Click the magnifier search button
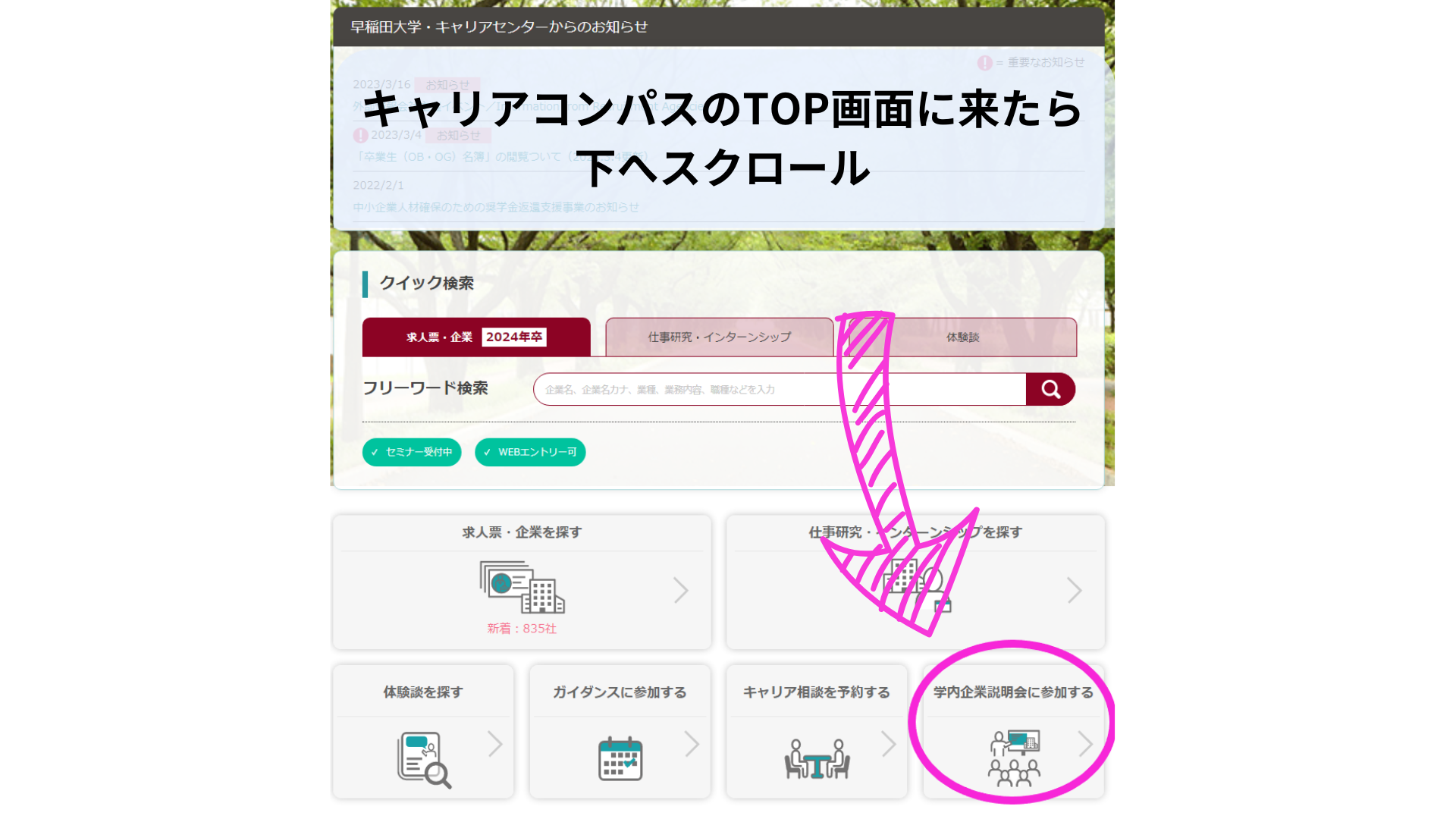1456x819 pixels. click(x=1050, y=389)
